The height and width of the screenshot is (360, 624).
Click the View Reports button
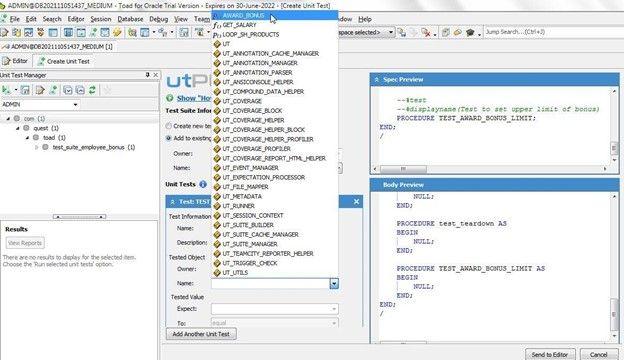25,243
